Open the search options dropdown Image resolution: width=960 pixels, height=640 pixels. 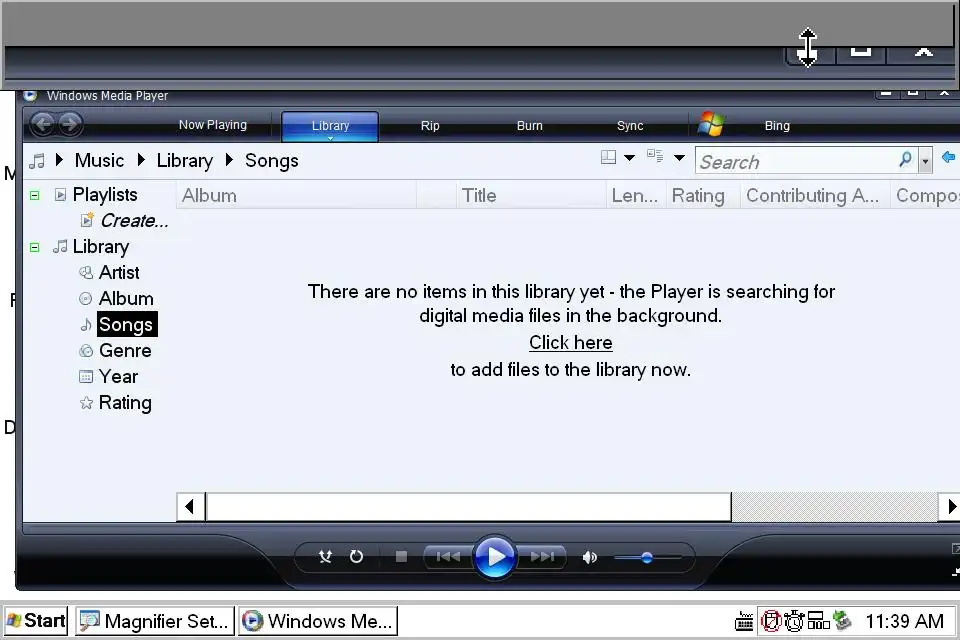(925, 161)
